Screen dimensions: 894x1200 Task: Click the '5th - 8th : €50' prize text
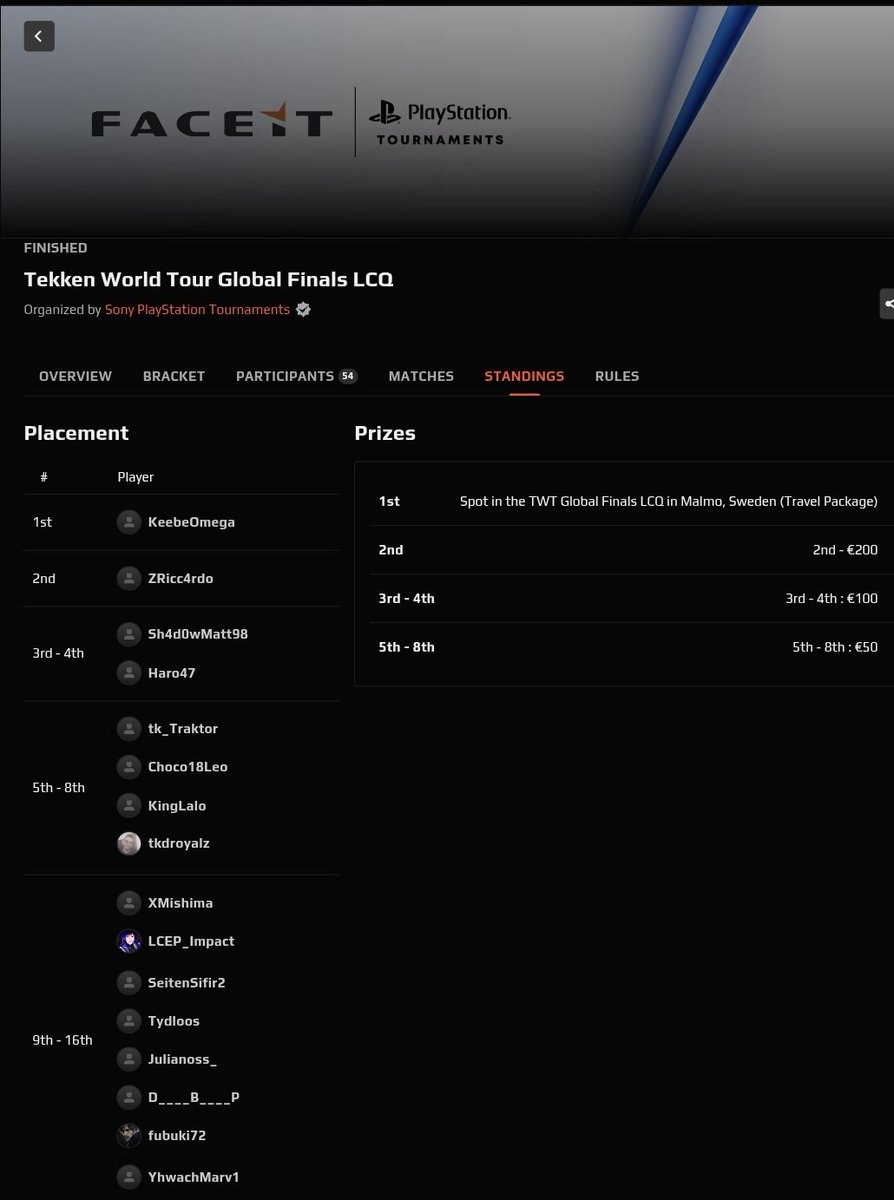835,647
